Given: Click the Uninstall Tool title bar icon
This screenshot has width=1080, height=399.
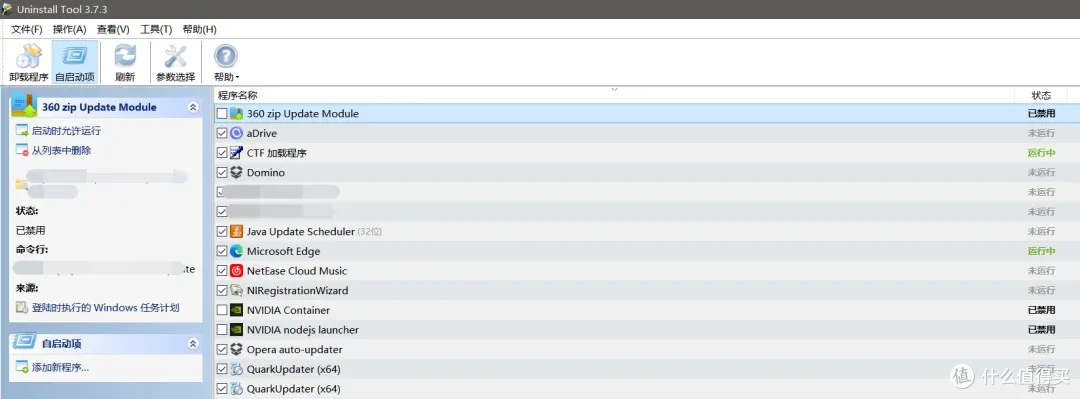Looking at the screenshot, I should tap(7, 9).
